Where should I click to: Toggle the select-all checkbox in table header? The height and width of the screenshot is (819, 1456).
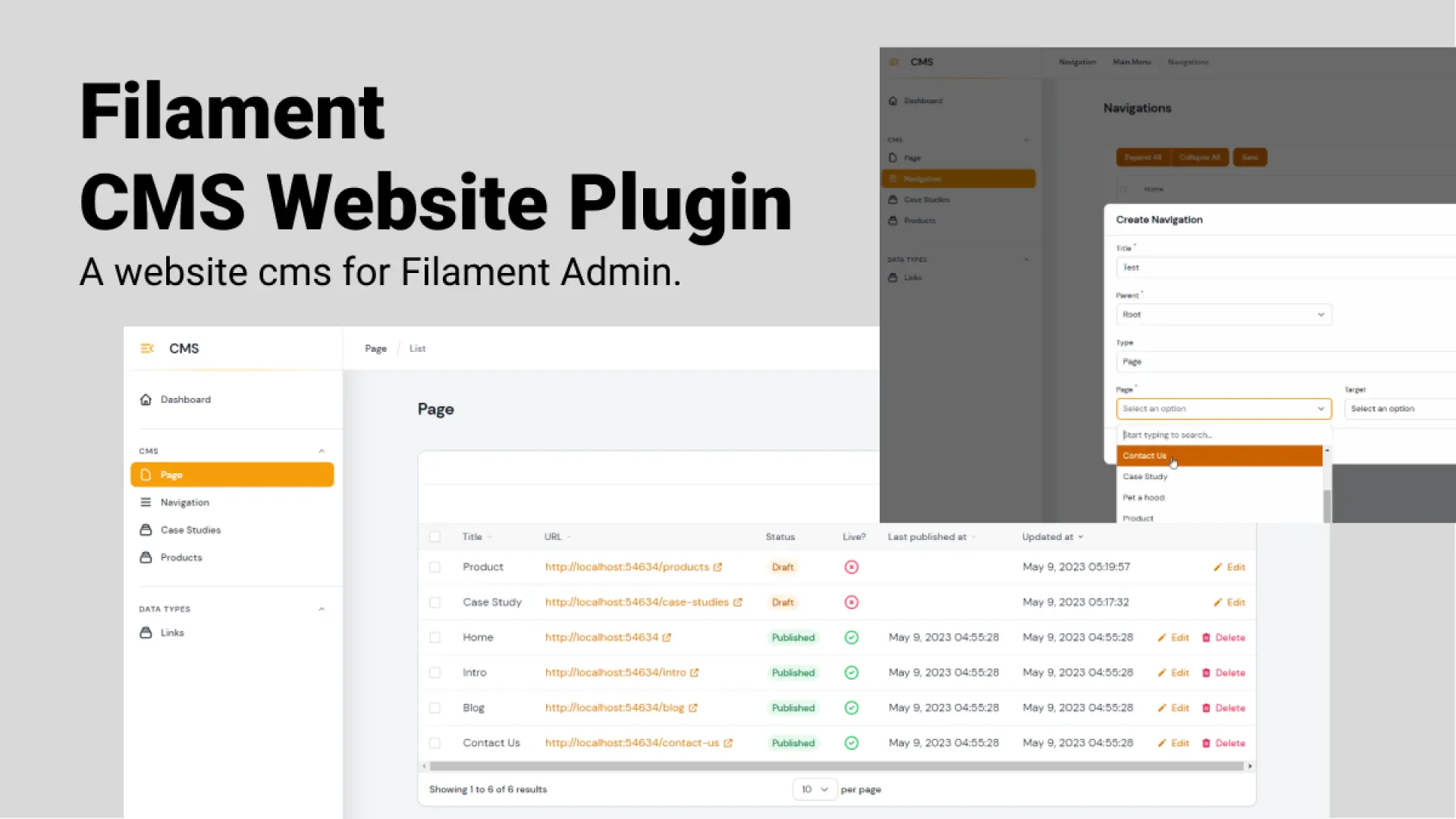(435, 536)
